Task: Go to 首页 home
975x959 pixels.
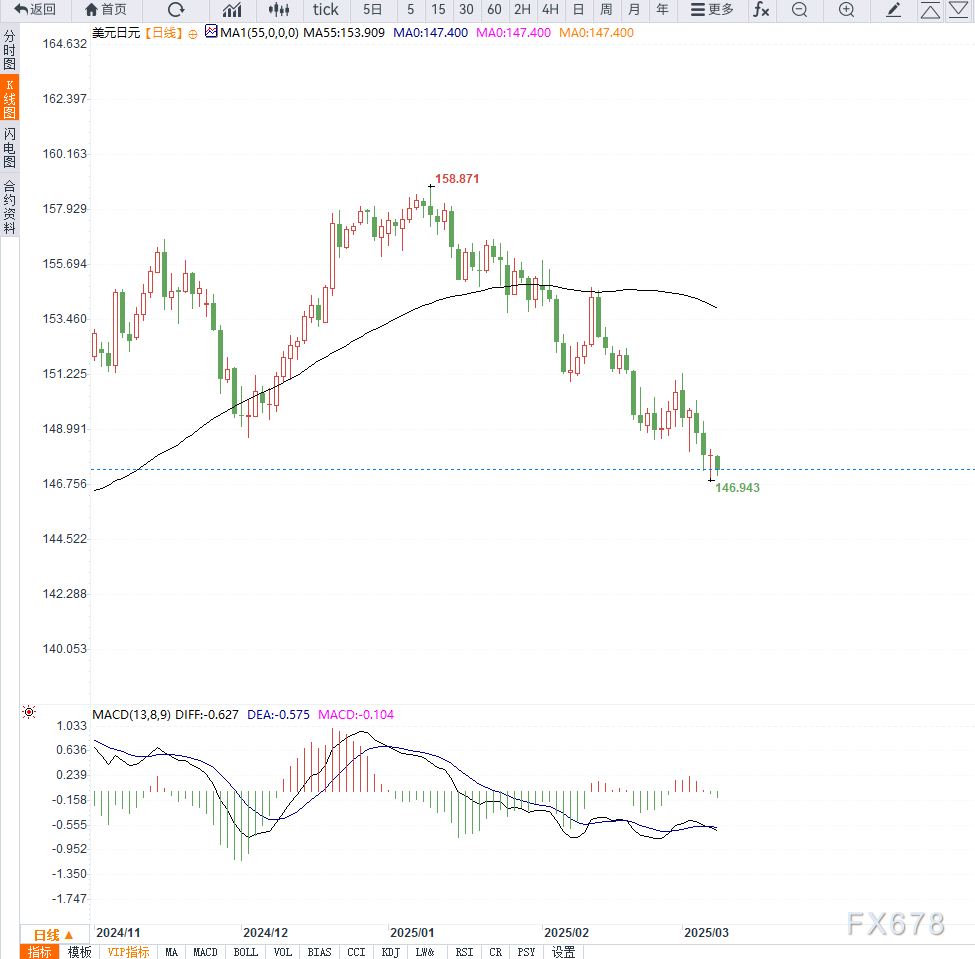Action: [x=106, y=9]
